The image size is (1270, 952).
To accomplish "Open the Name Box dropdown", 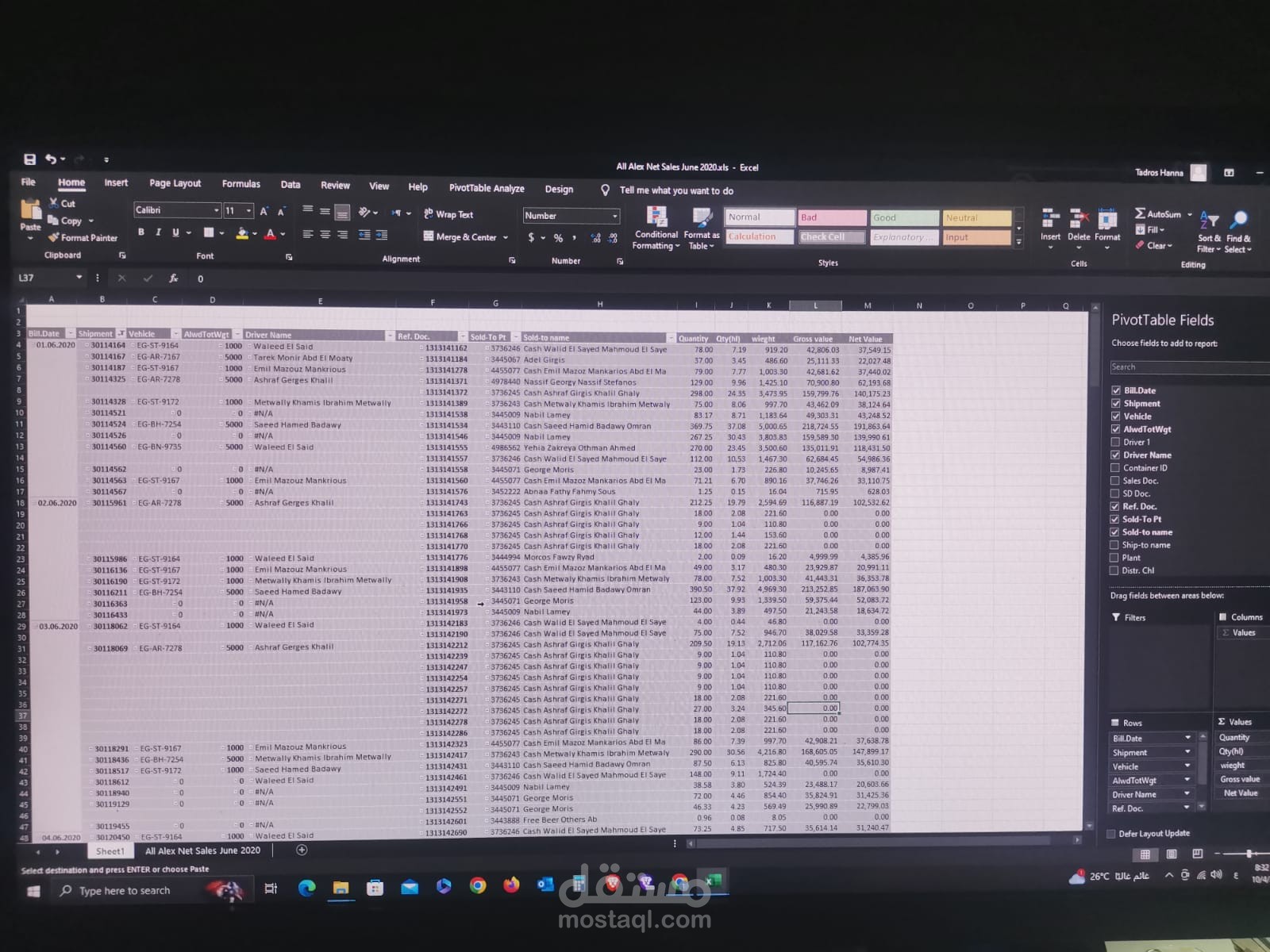I will click(x=79, y=278).
